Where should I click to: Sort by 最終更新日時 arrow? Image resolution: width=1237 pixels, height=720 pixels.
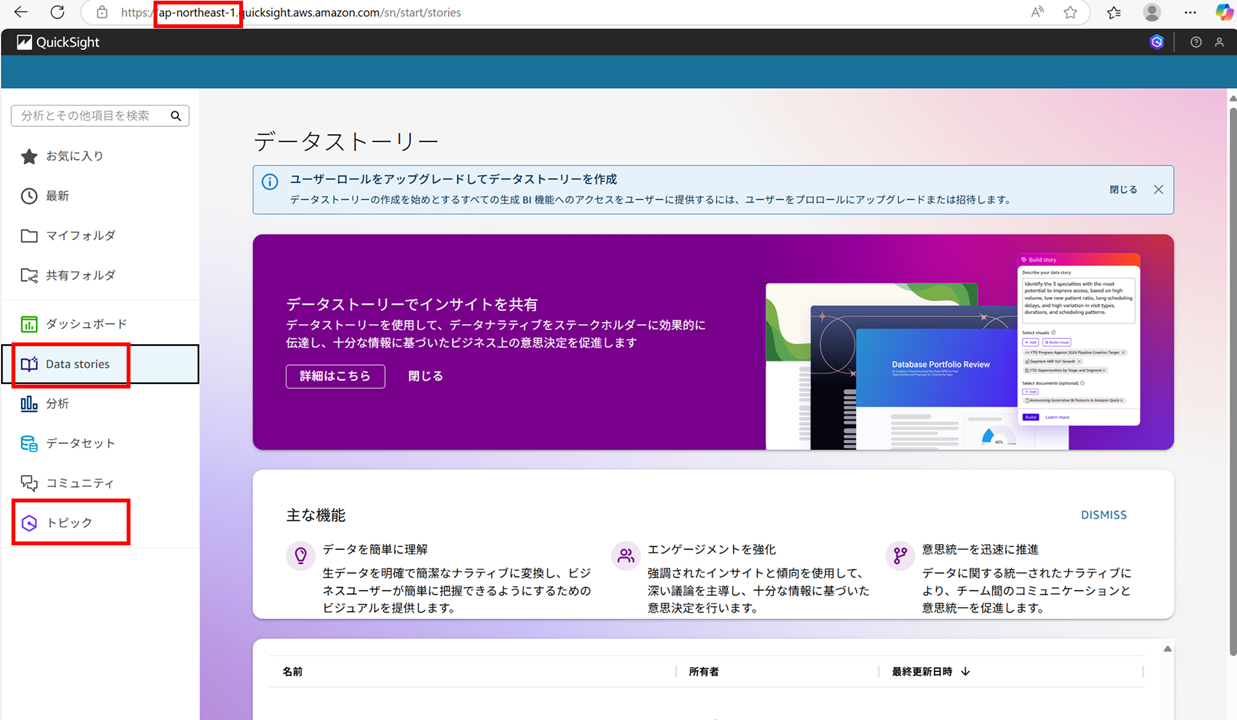tap(965, 672)
